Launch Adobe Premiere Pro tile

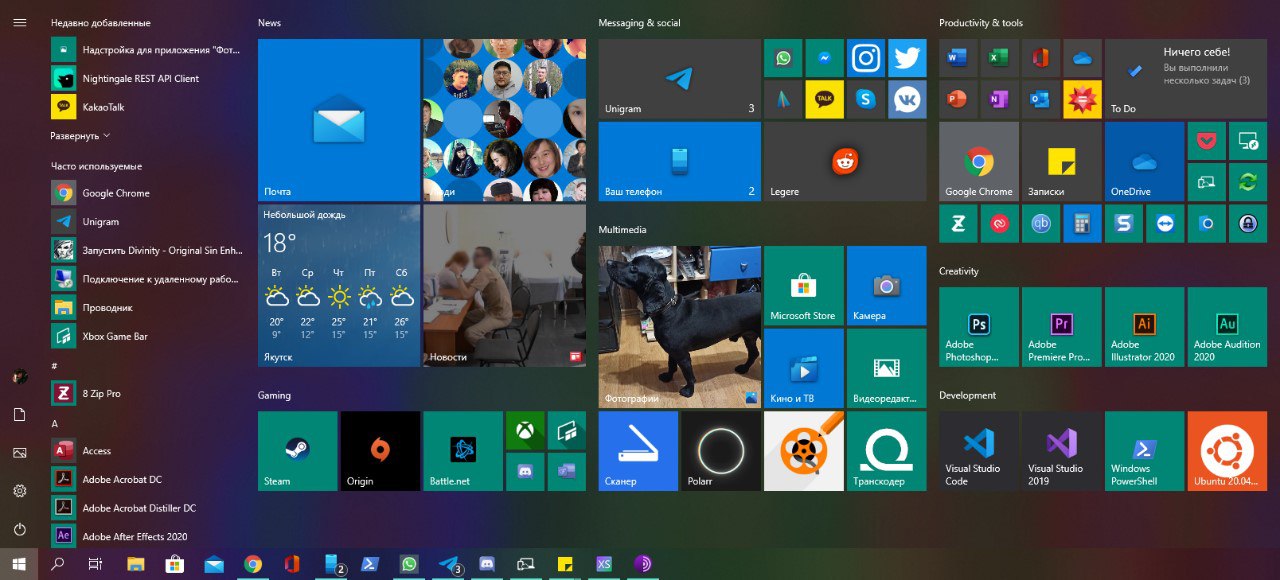[1061, 327]
